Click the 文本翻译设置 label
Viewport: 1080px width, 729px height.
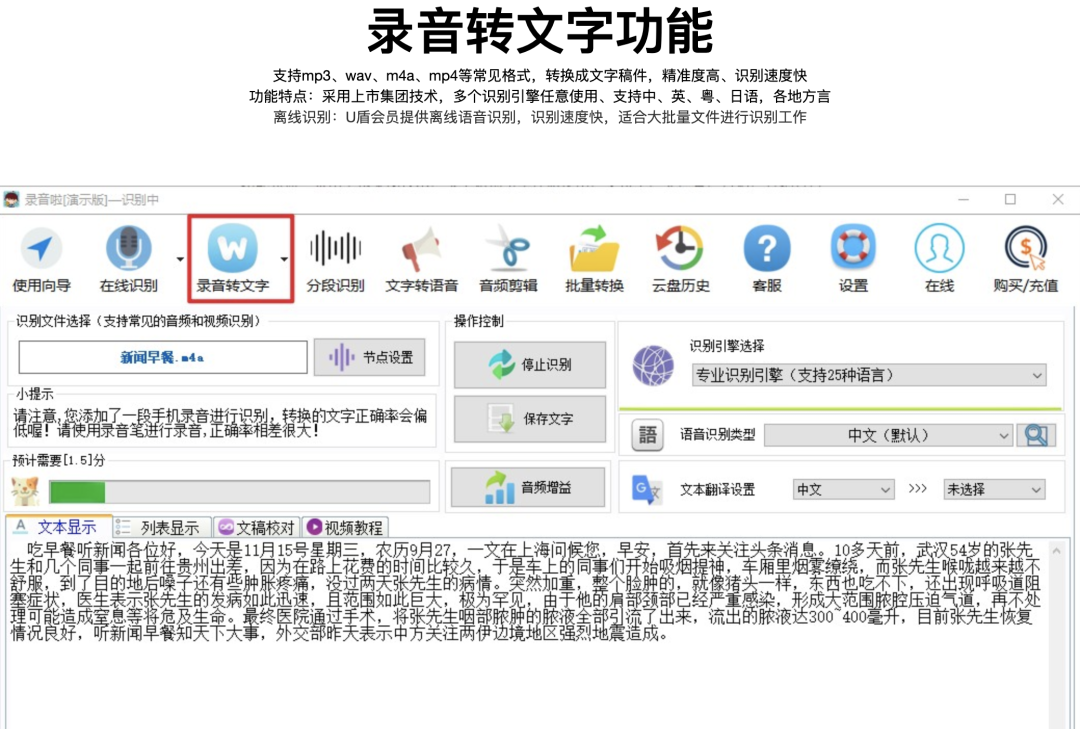coord(718,490)
